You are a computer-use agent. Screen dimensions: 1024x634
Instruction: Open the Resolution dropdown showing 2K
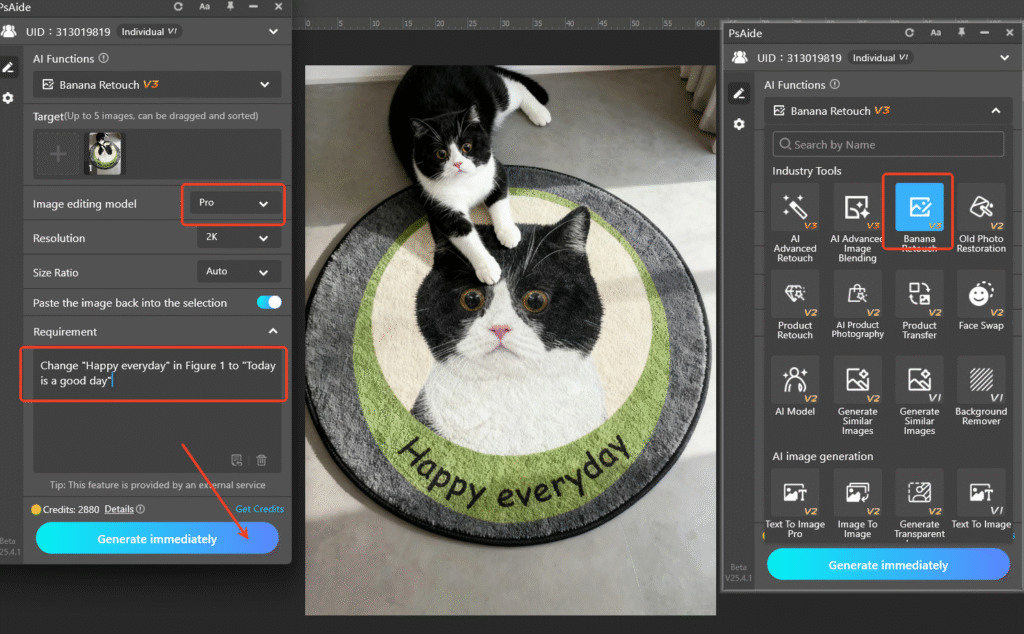coord(238,239)
